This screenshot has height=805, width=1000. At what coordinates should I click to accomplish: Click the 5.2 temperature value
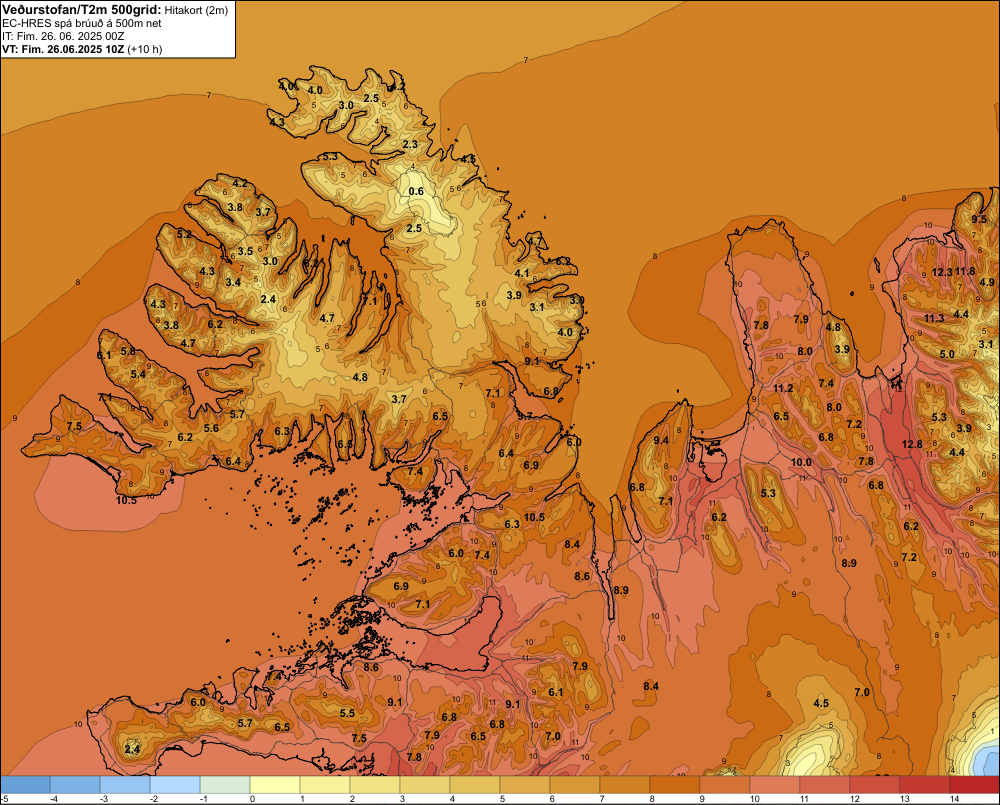tap(184, 235)
